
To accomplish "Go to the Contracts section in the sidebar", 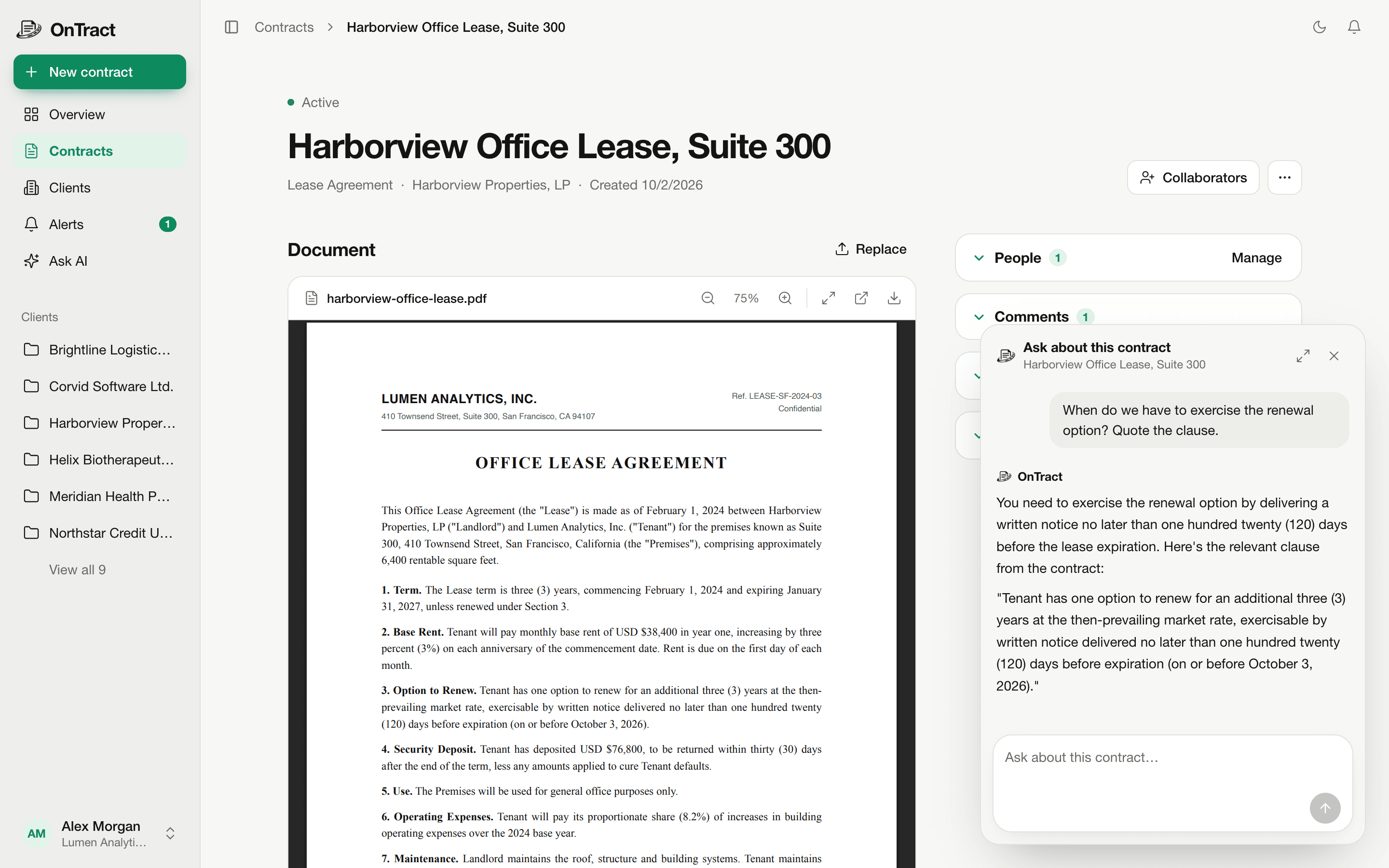I will coord(100,151).
